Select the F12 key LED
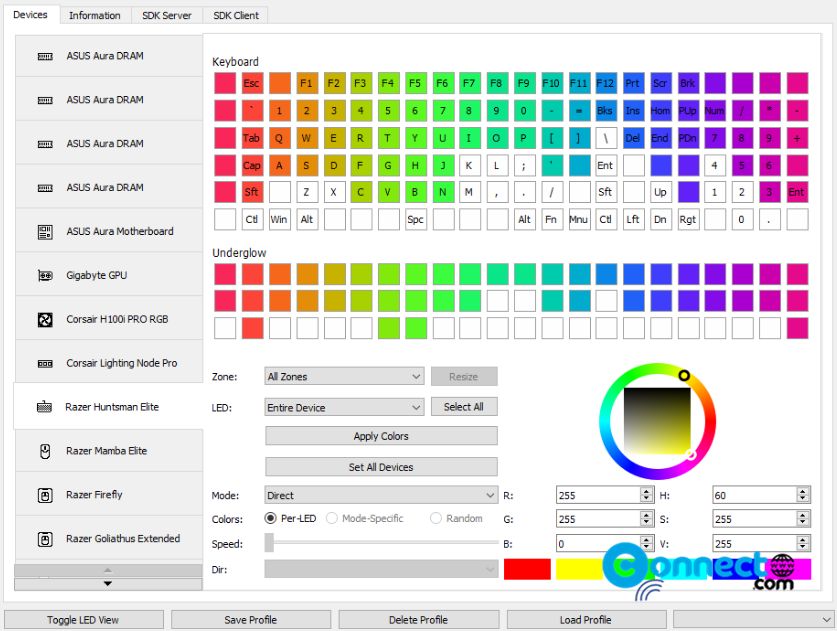This screenshot has height=631, width=837. coord(605,83)
